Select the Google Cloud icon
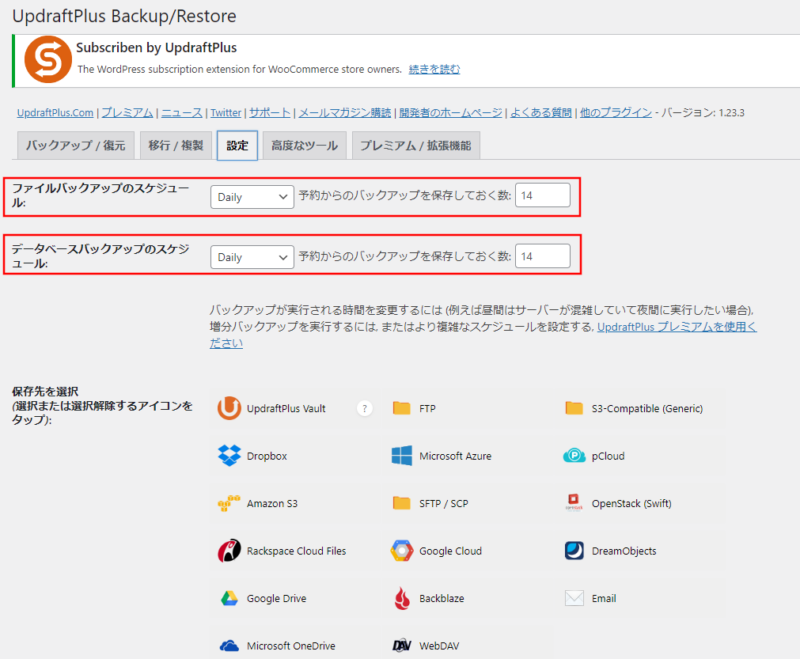 tap(402, 551)
